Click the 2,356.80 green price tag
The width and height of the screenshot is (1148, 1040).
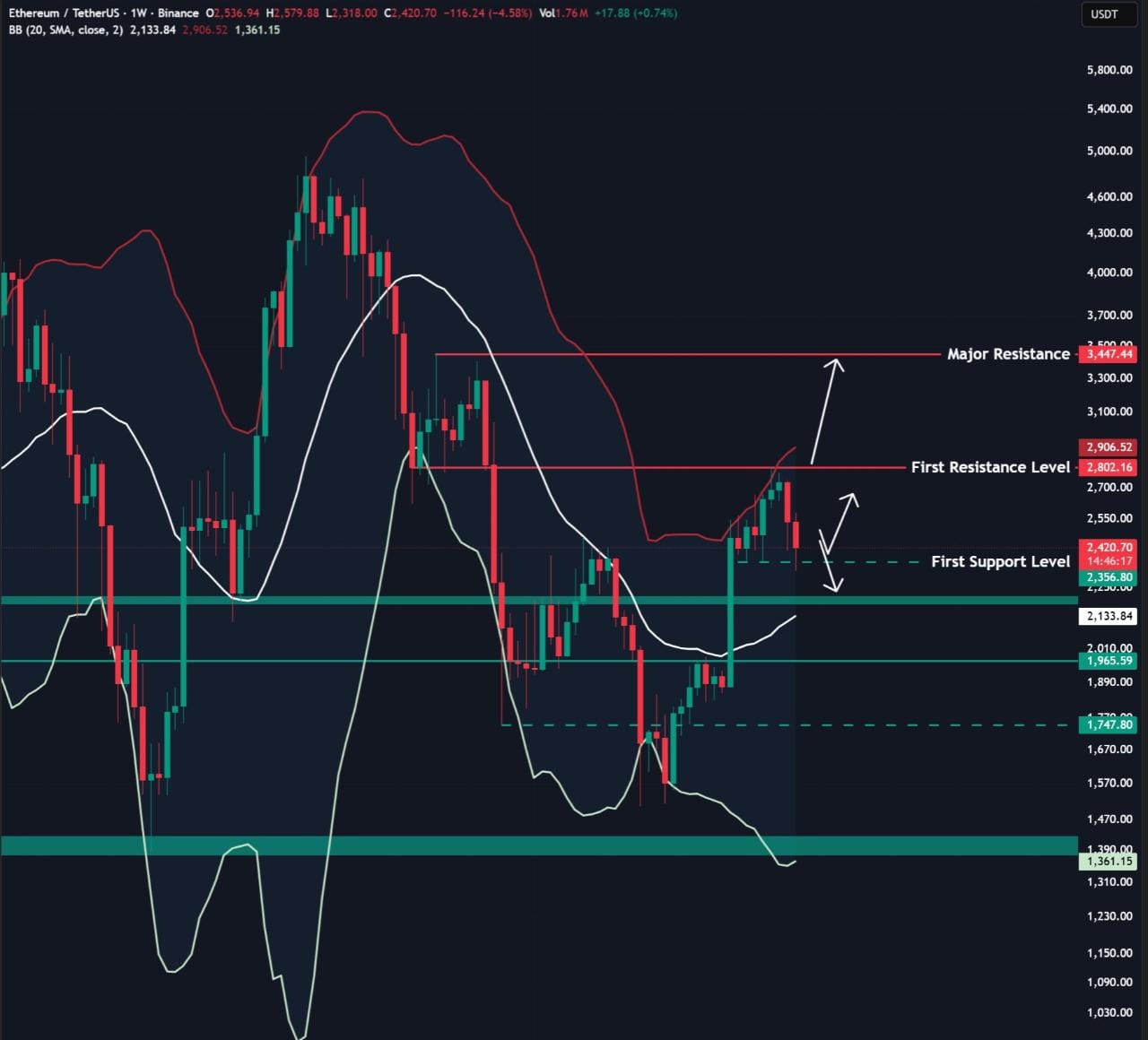point(1109,577)
